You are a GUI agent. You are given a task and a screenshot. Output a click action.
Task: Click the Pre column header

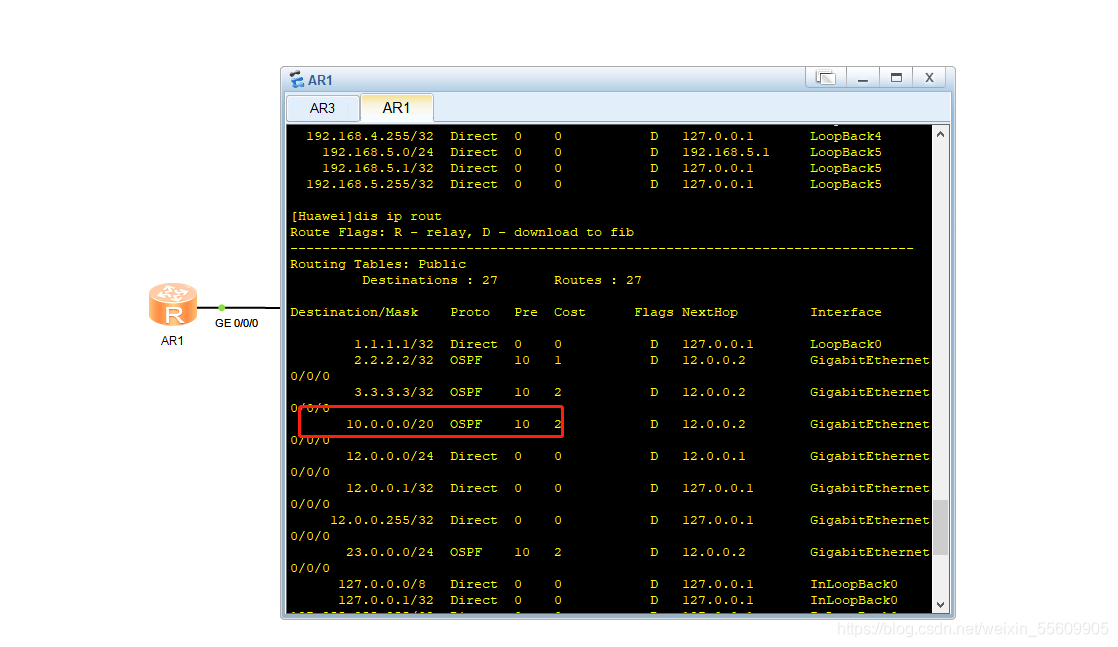click(526, 312)
